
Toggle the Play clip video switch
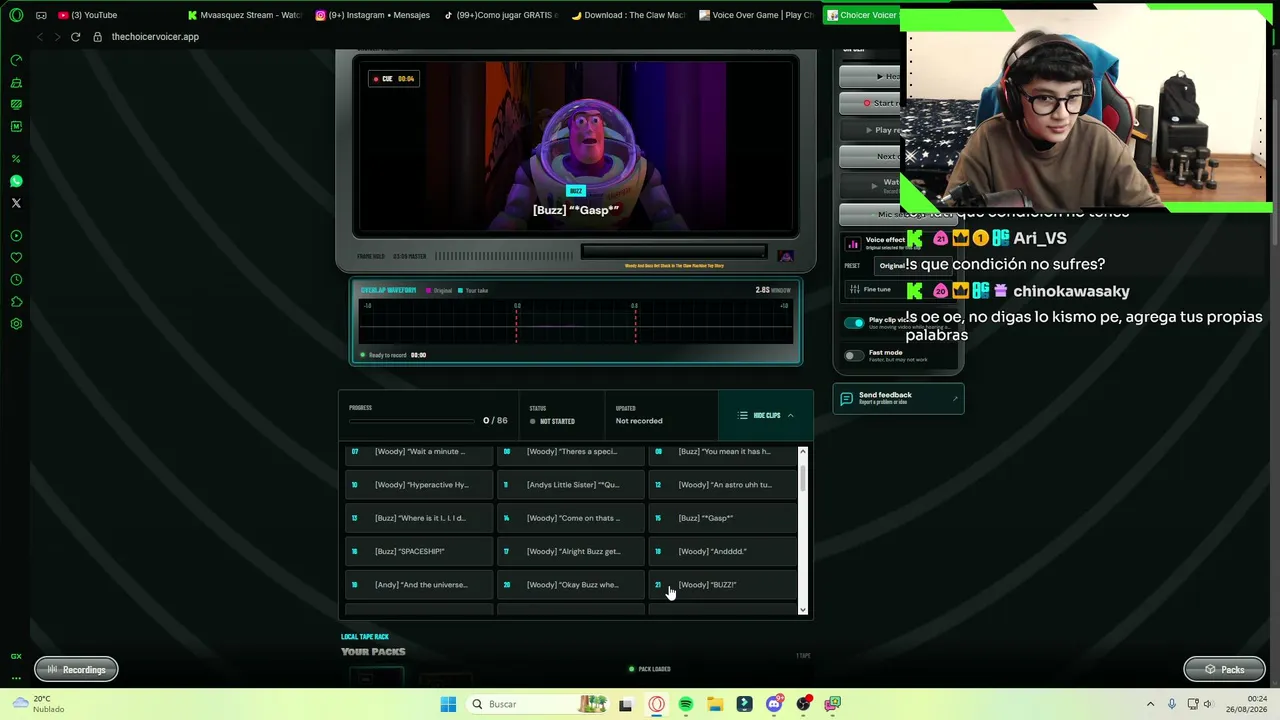(x=854, y=323)
